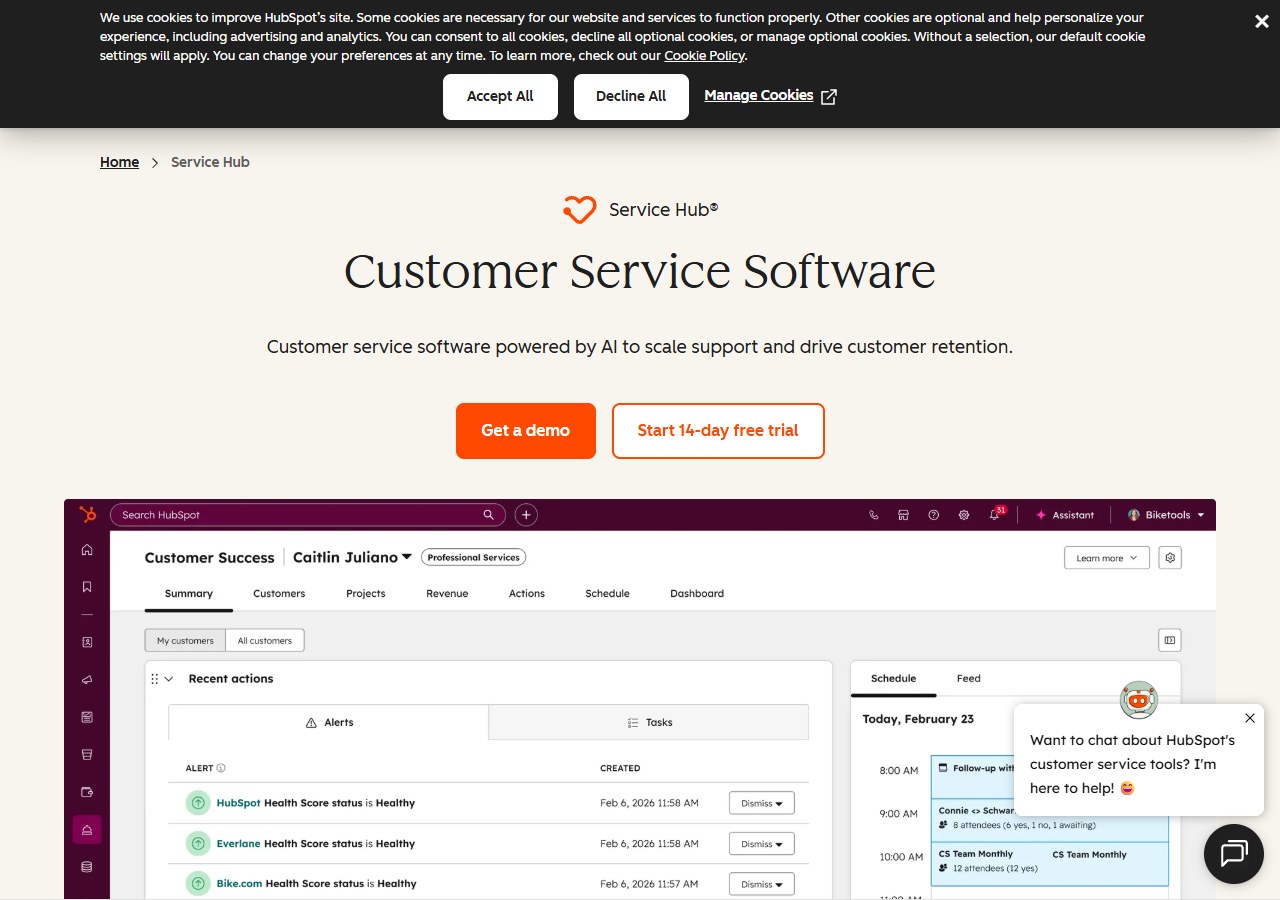Select the Schedule tab in the side panel
This screenshot has height=900, width=1280.
click(893, 678)
